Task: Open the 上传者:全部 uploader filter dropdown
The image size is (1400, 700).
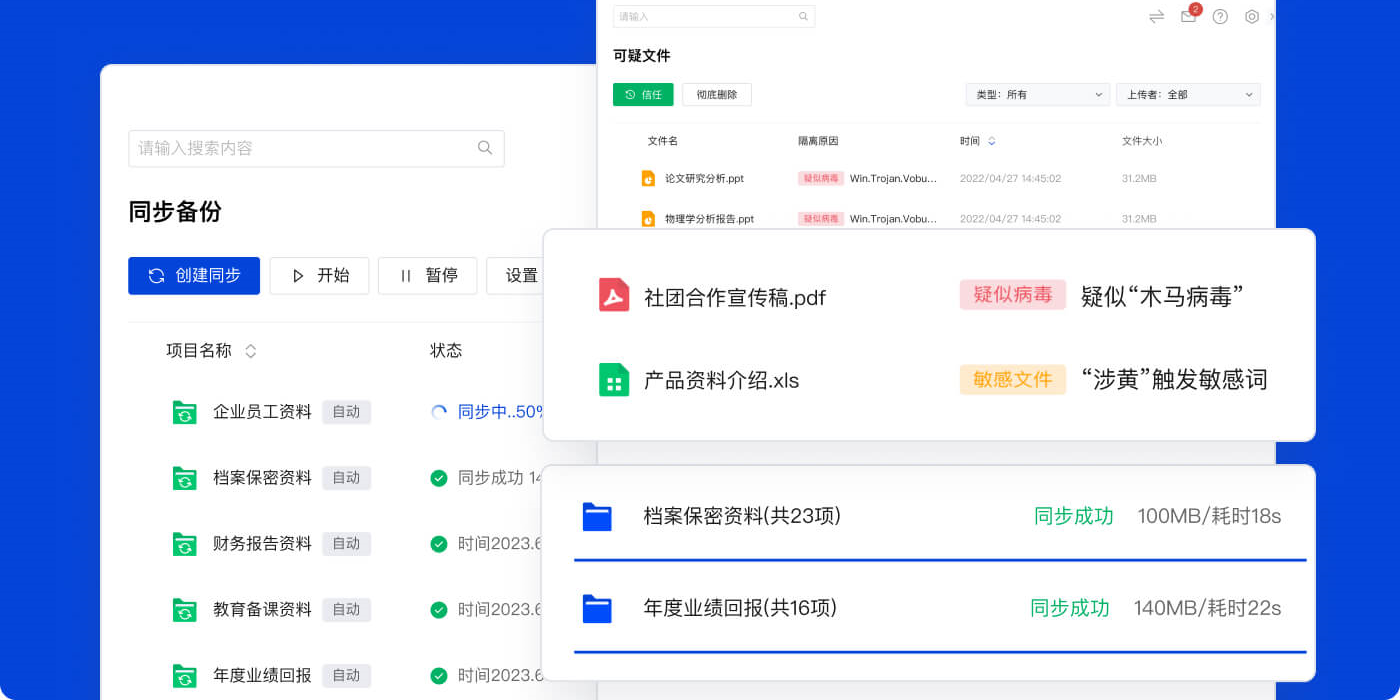Action: coord(1188,94)
